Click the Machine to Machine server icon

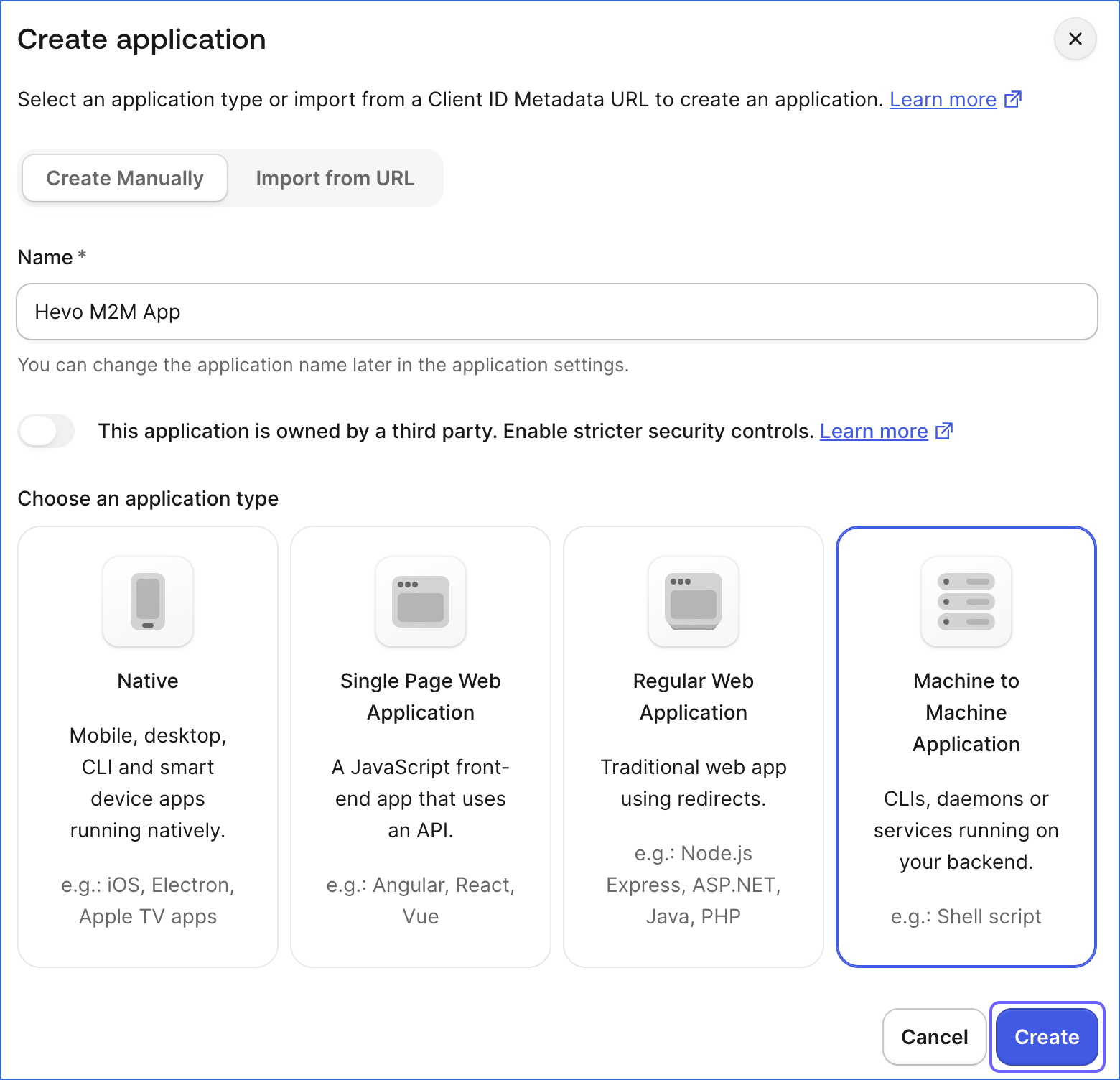966,602
